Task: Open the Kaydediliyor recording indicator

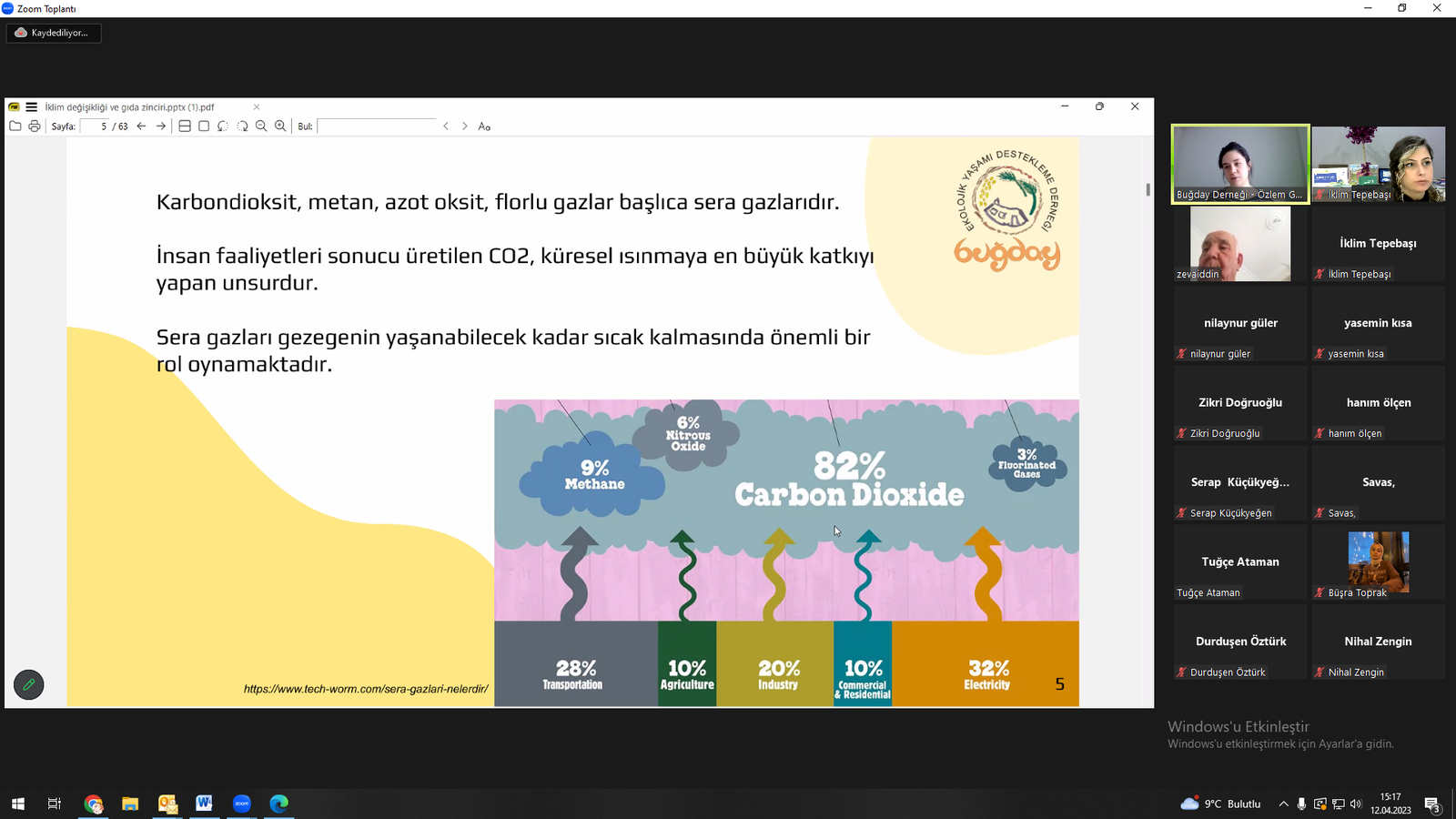Action: 54,33
